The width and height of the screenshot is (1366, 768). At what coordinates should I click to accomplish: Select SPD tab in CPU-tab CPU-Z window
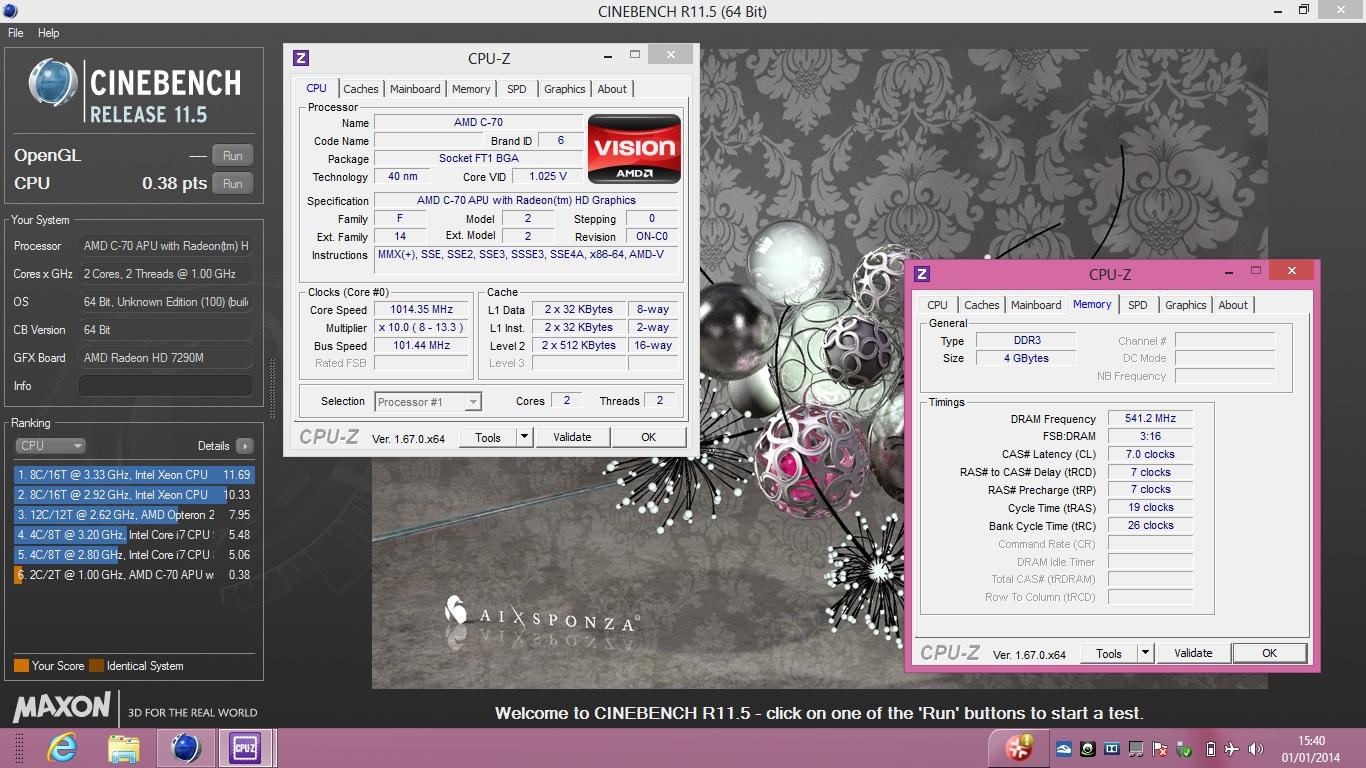516,89
